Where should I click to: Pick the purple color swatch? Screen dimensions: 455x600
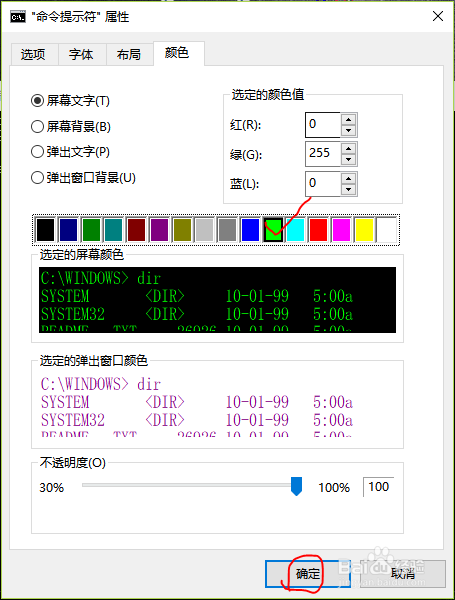[x=159, y=230]
